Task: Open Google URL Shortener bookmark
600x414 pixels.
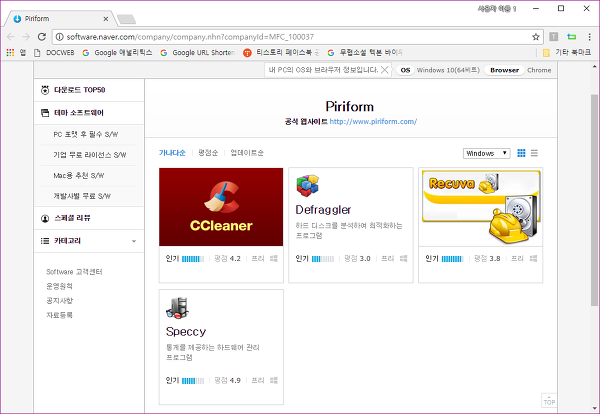Action: pos(198,52)
